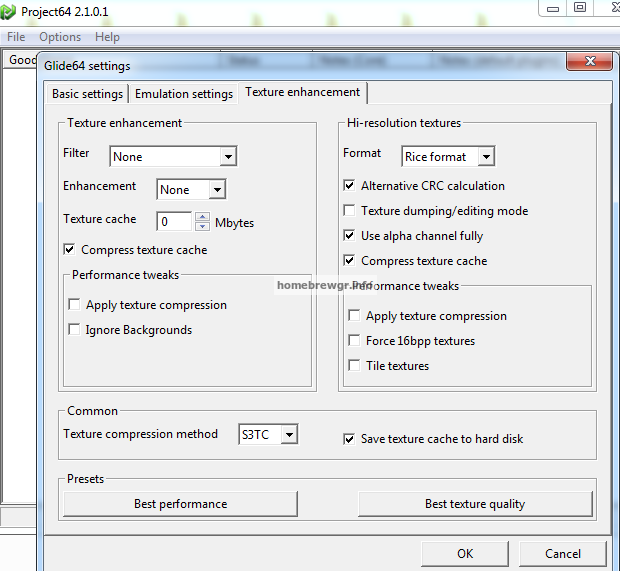Maximize the Project64 main window
The width and height of the screenshot is (620, 571).
tap(580, 8)
